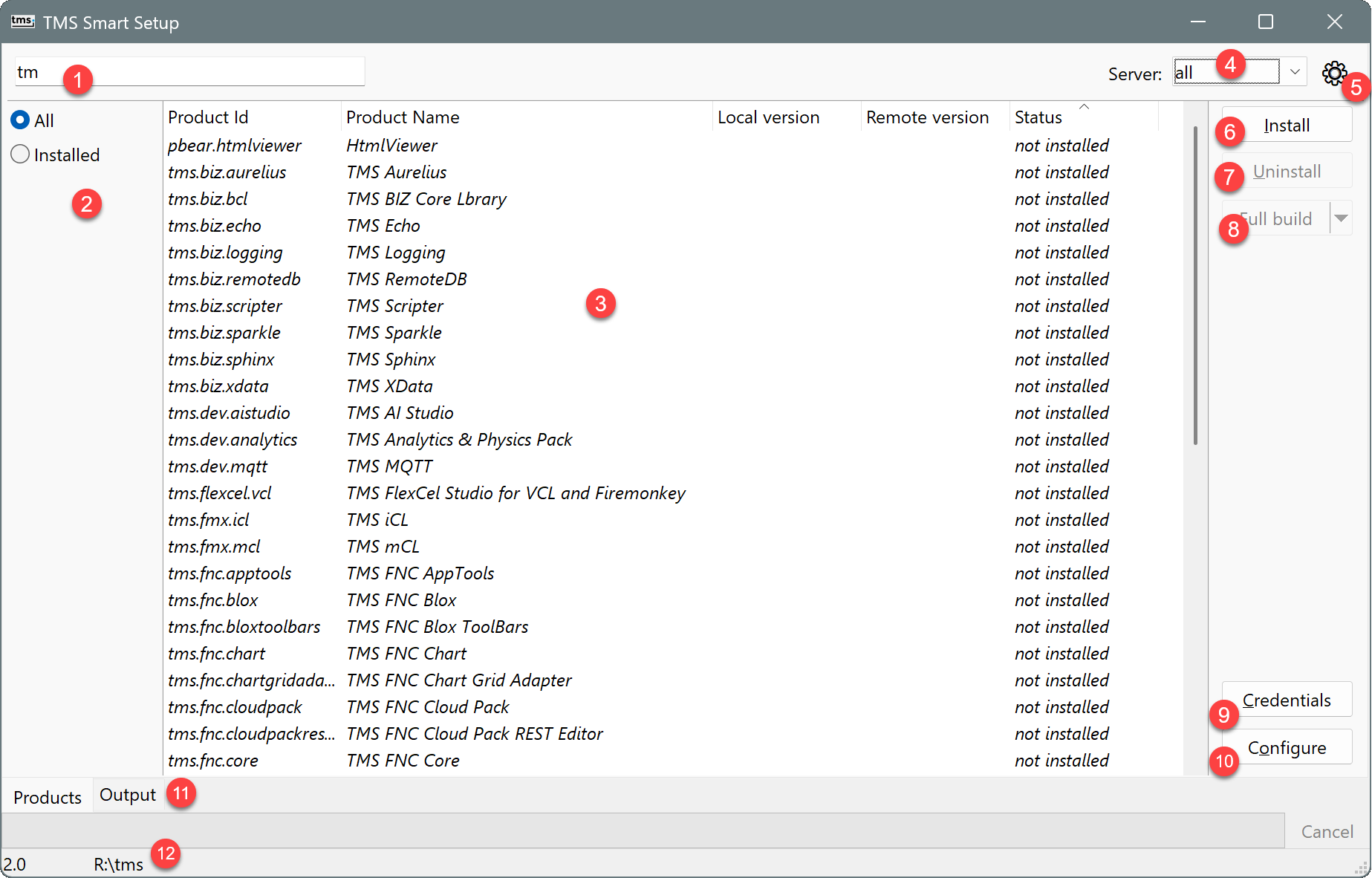1372x878 pixels.
Task: Select the All products radio button
Action: coord(20,120)
